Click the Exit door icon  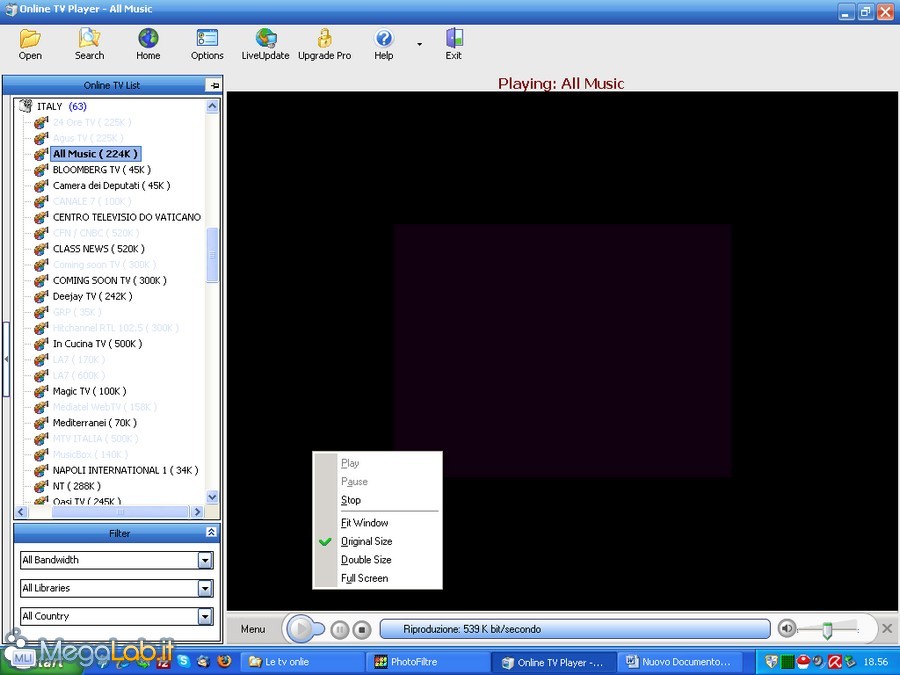454,44
